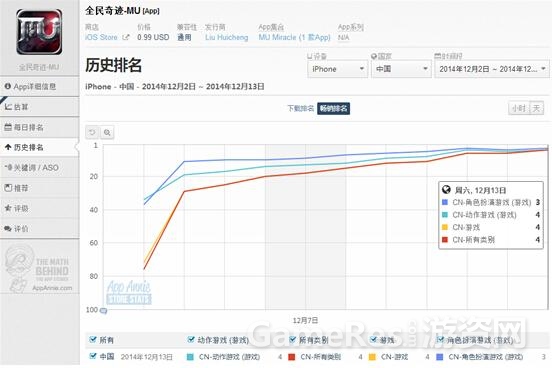Expand the 中国 country dropdown
The height and width of the screenshot is (368, 552).
401,69
